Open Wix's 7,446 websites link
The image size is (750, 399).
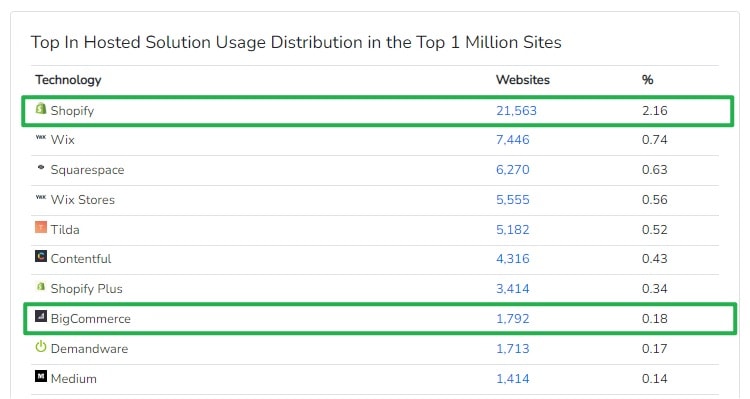pos(512,140)
